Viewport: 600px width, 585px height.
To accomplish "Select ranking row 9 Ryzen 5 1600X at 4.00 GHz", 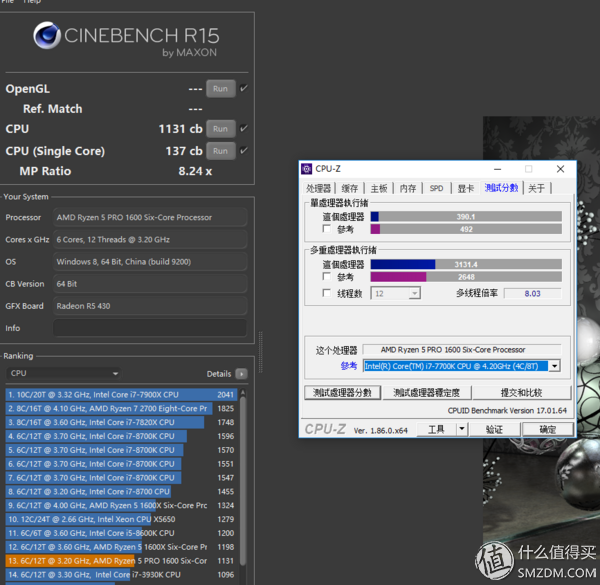I will point(121,505).
